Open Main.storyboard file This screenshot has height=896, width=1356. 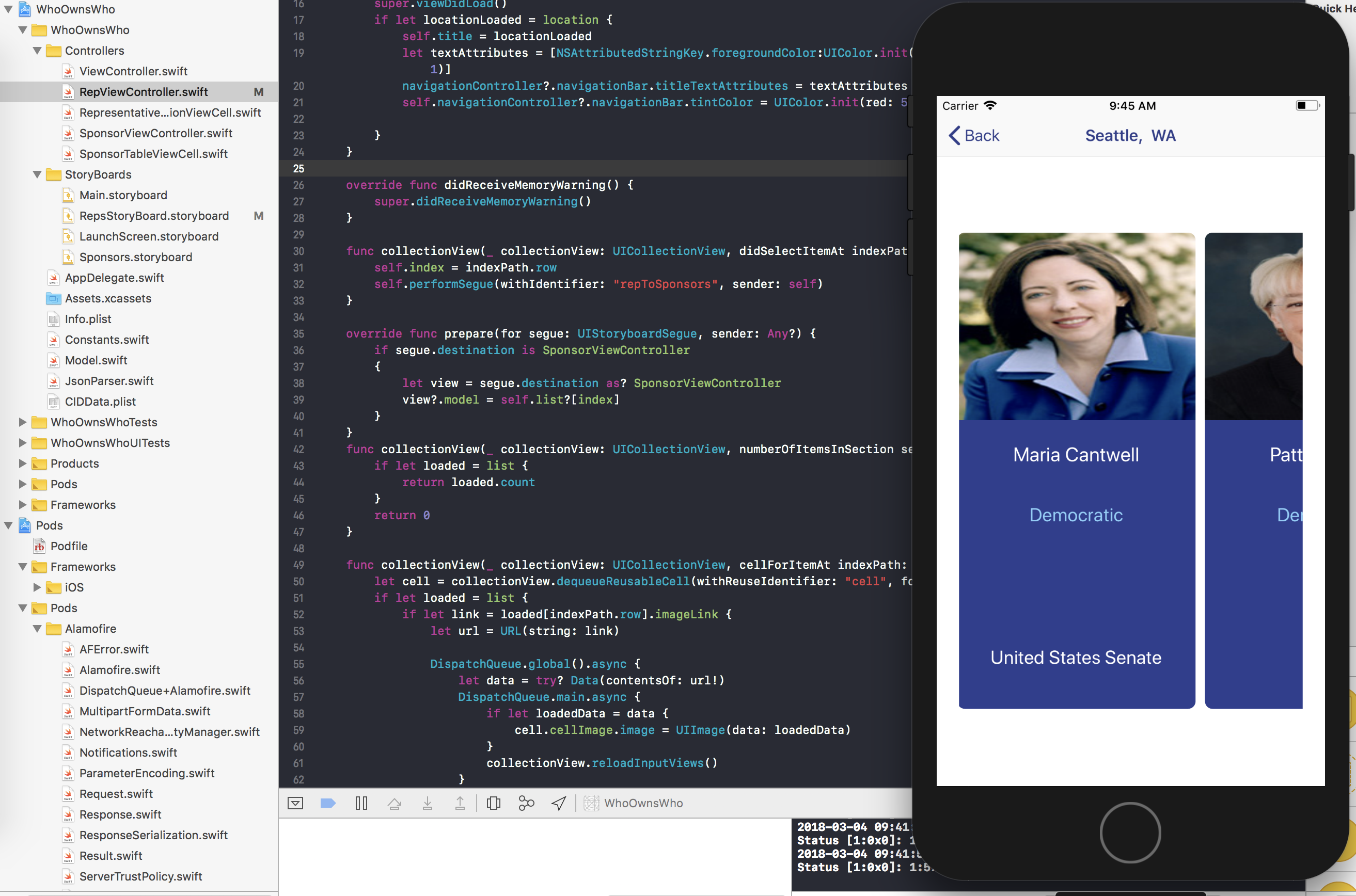[123, 196]
